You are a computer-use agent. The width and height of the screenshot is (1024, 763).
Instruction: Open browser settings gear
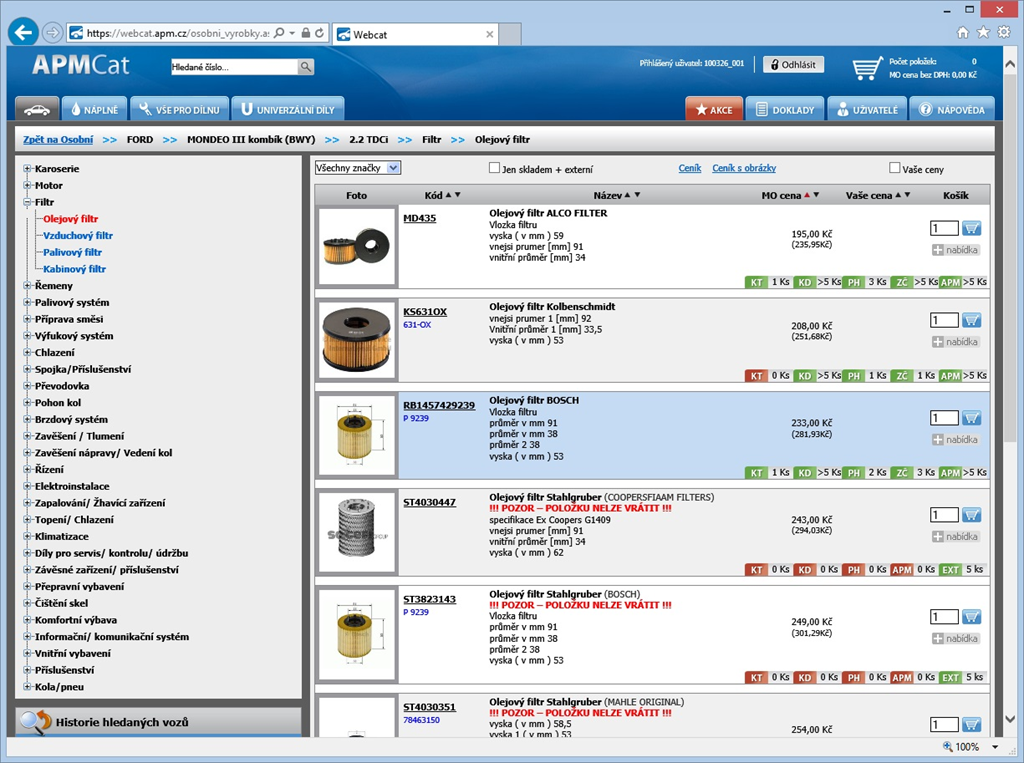pyautogui.click(x=1004, y=32)
